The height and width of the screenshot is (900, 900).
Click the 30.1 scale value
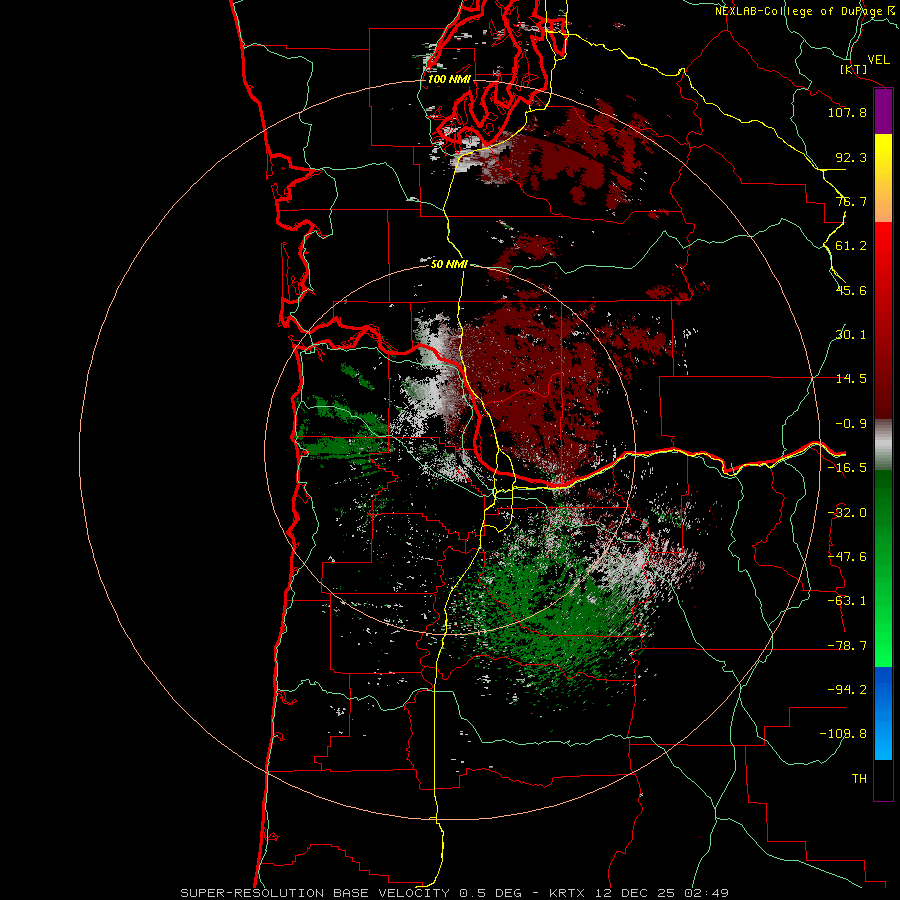(x=851, y=335)
